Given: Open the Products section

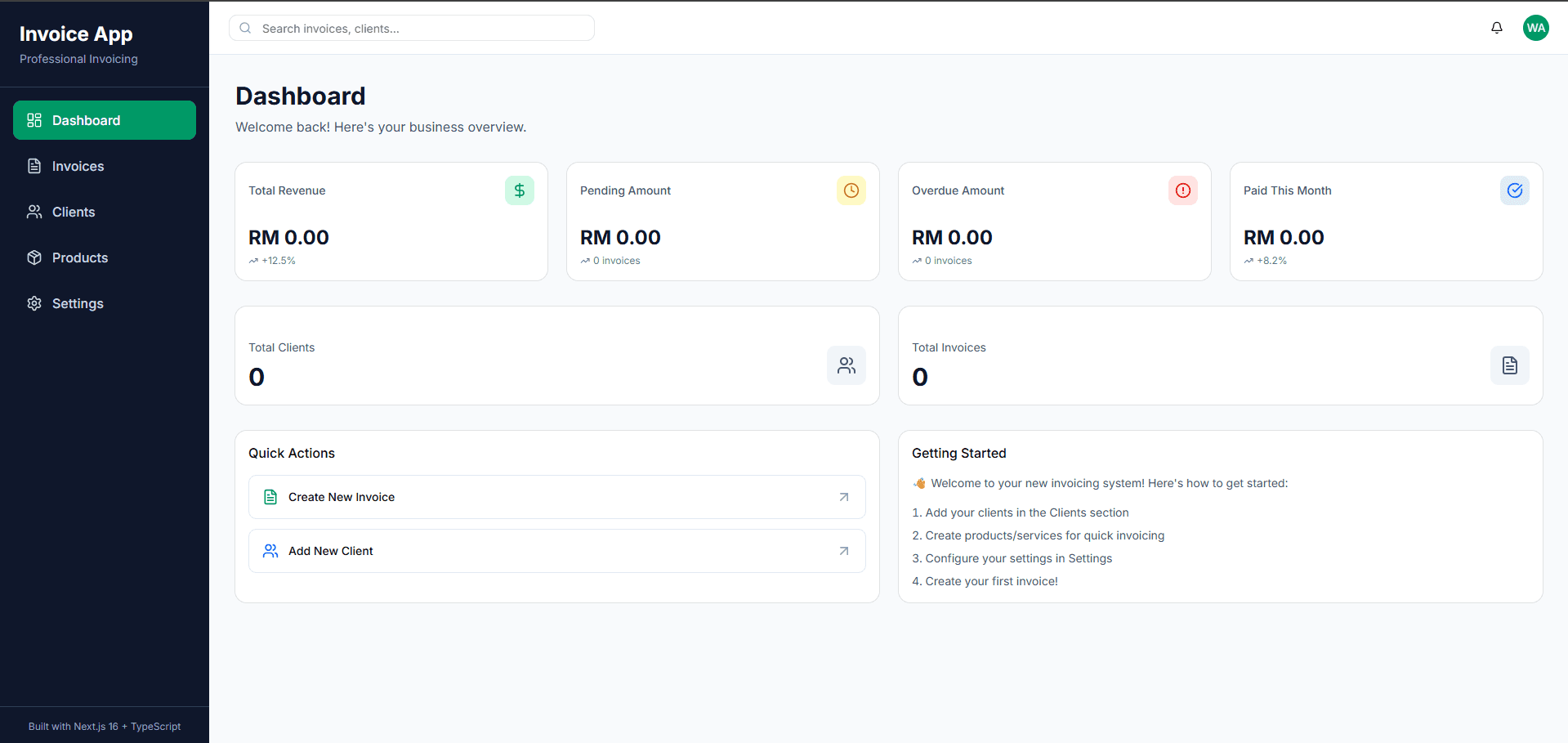Looking at the screenshot, I should coord(79,257).
